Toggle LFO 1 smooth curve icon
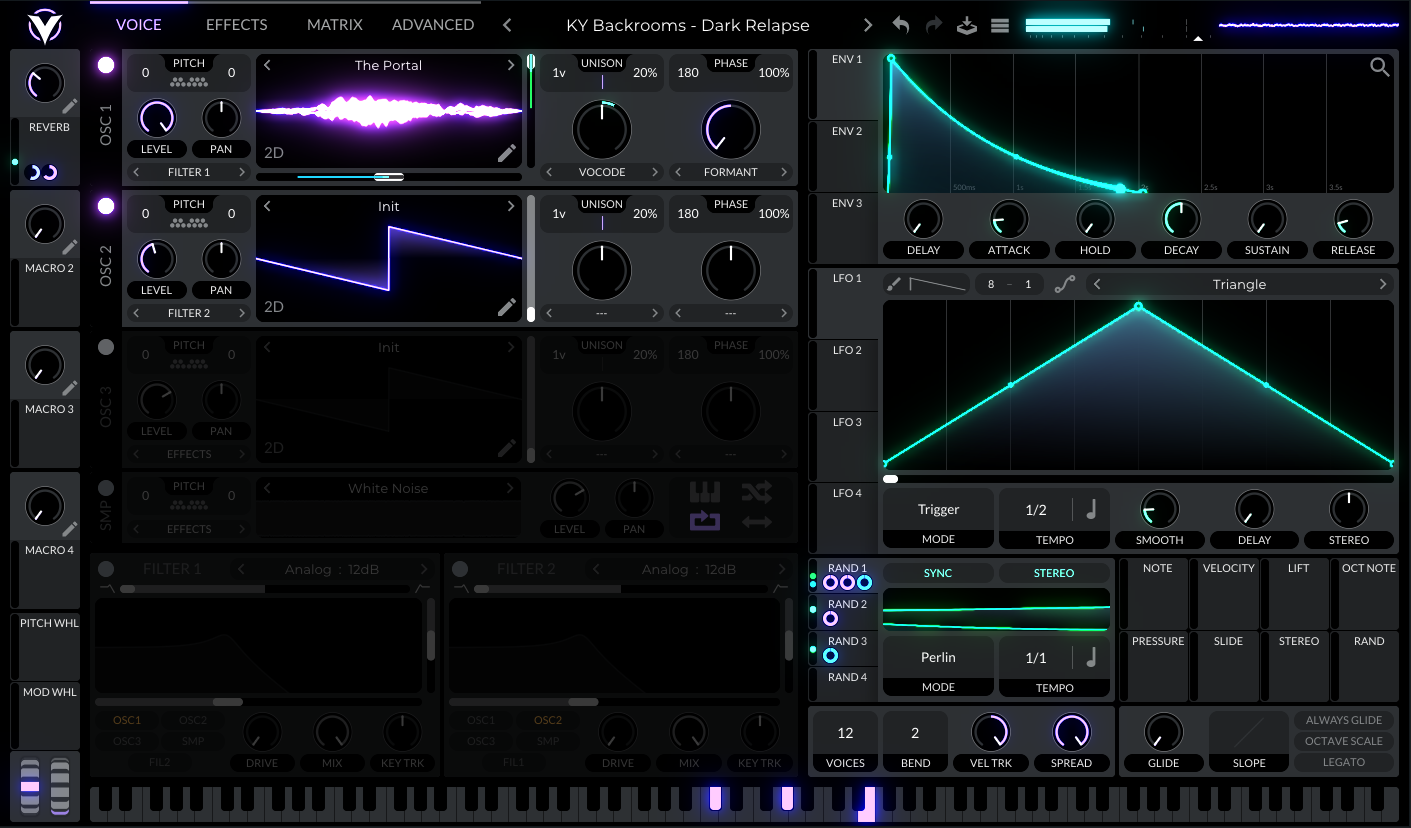This screenshot has height=828, width=1411. [1065, 285]
